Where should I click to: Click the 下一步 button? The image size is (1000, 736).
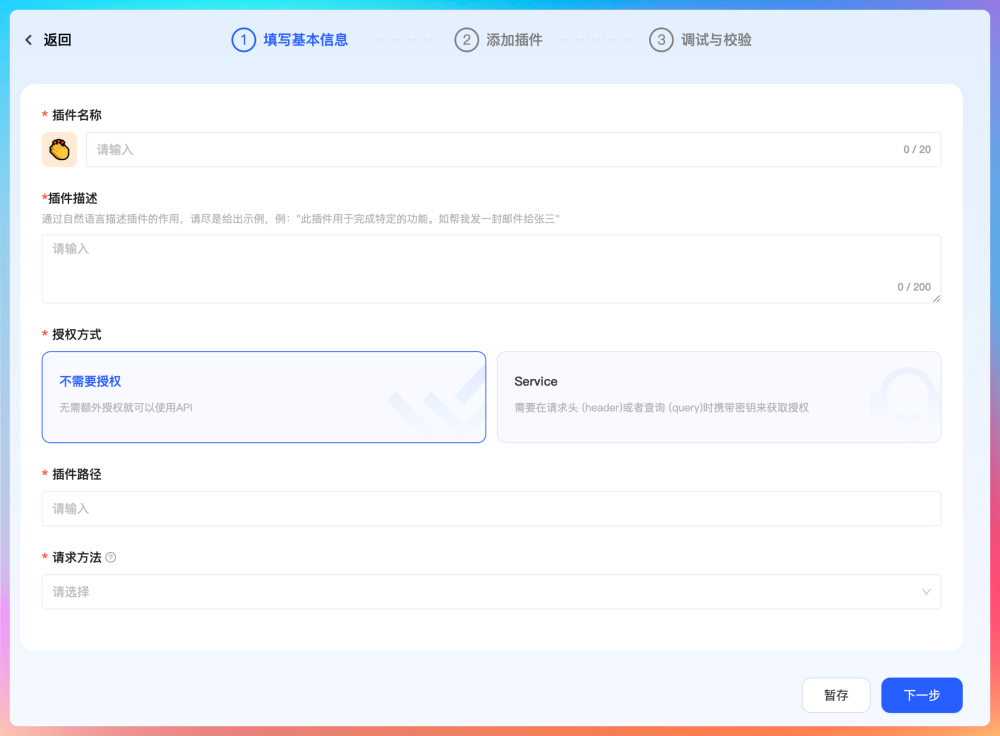(x=921, y=695)
